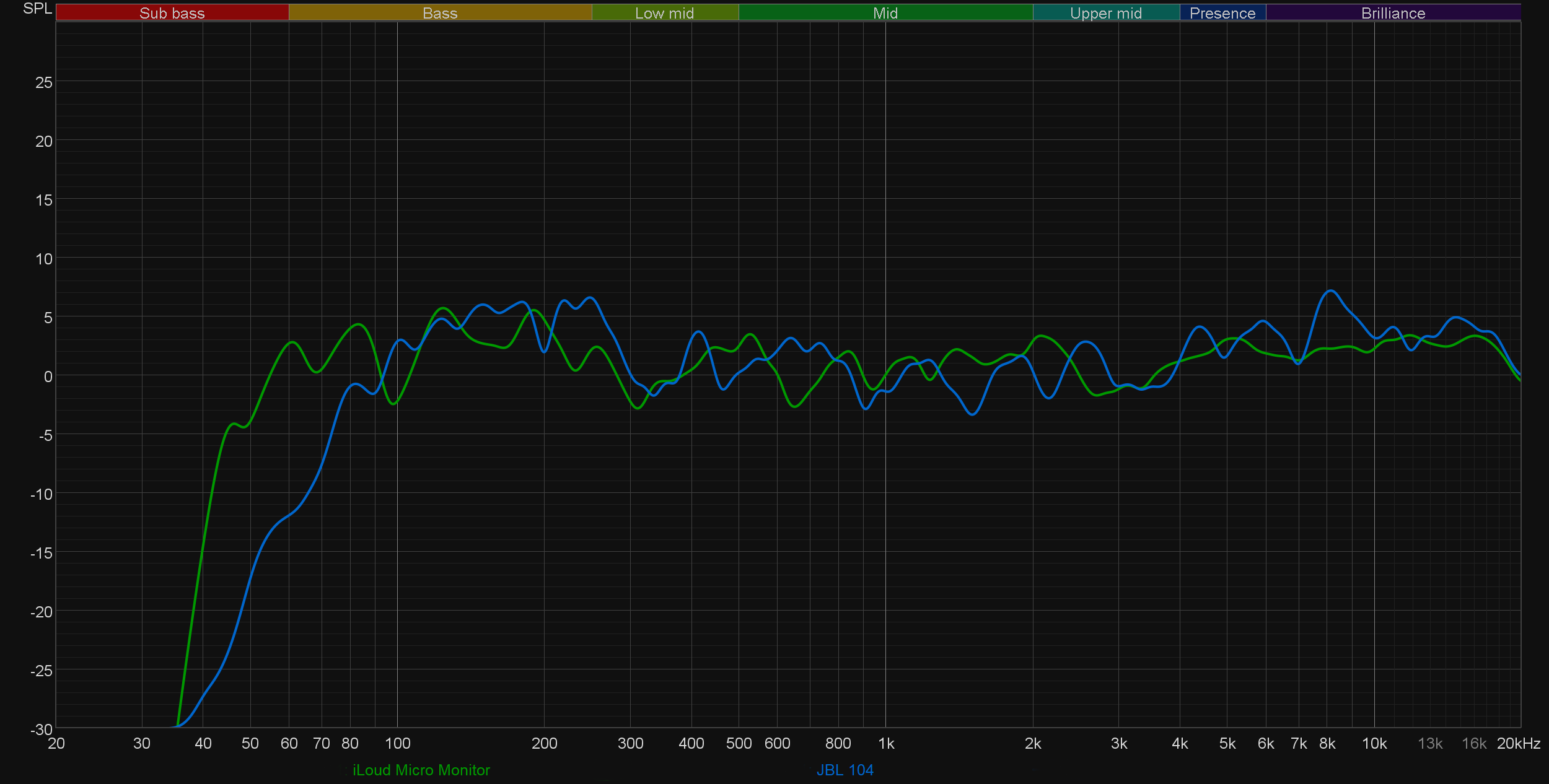1549x784 pixels.
Task: Click the -30 dB SPL axis label
Action: pos(42,729)
